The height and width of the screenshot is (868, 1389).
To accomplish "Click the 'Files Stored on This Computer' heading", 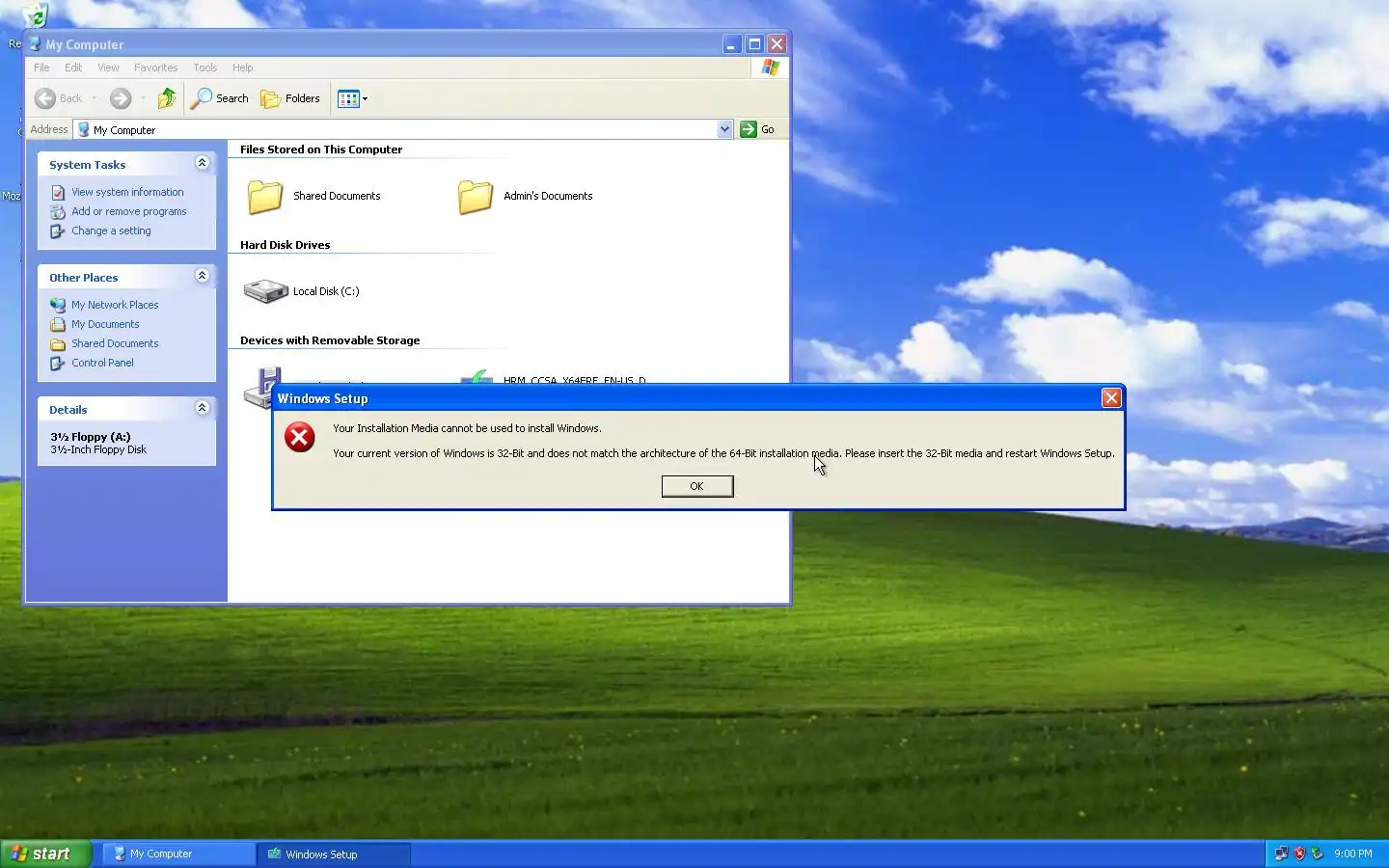I will pos(321,149).
